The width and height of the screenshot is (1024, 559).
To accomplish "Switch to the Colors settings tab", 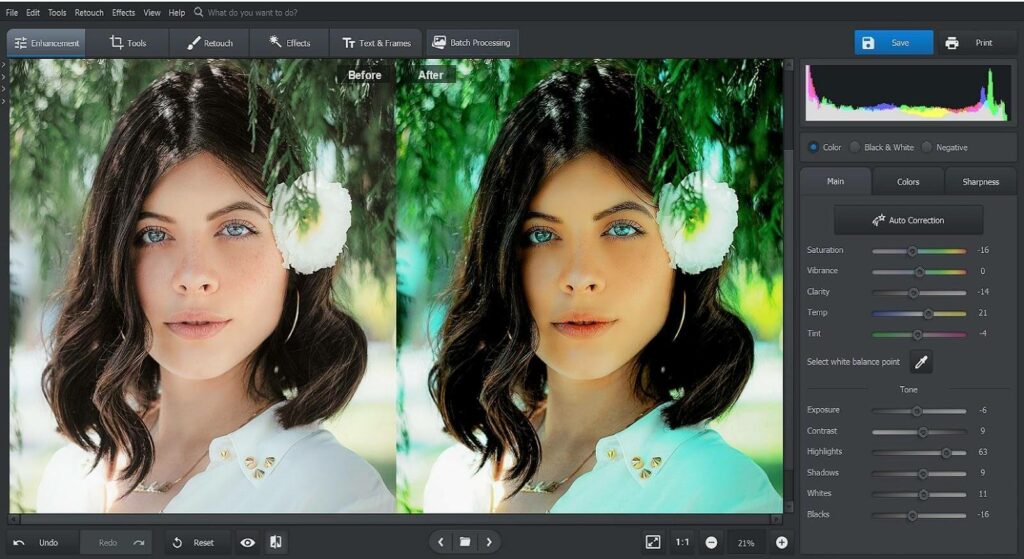I will point(908,182).
